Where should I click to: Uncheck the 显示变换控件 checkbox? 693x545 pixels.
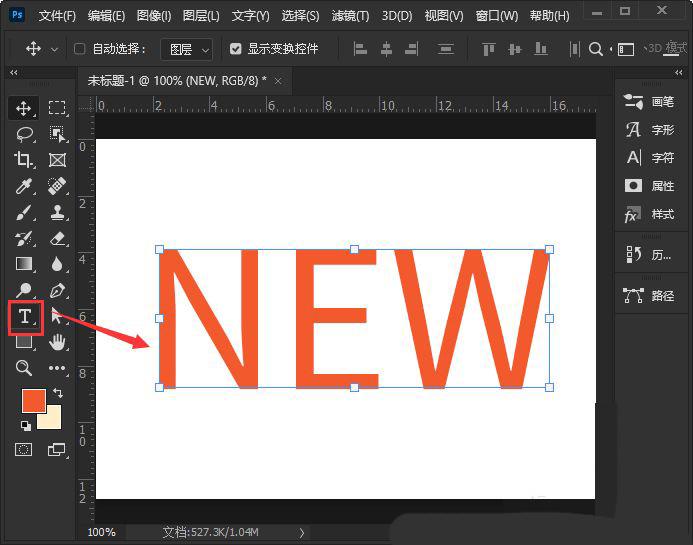(x=236, y=49)
